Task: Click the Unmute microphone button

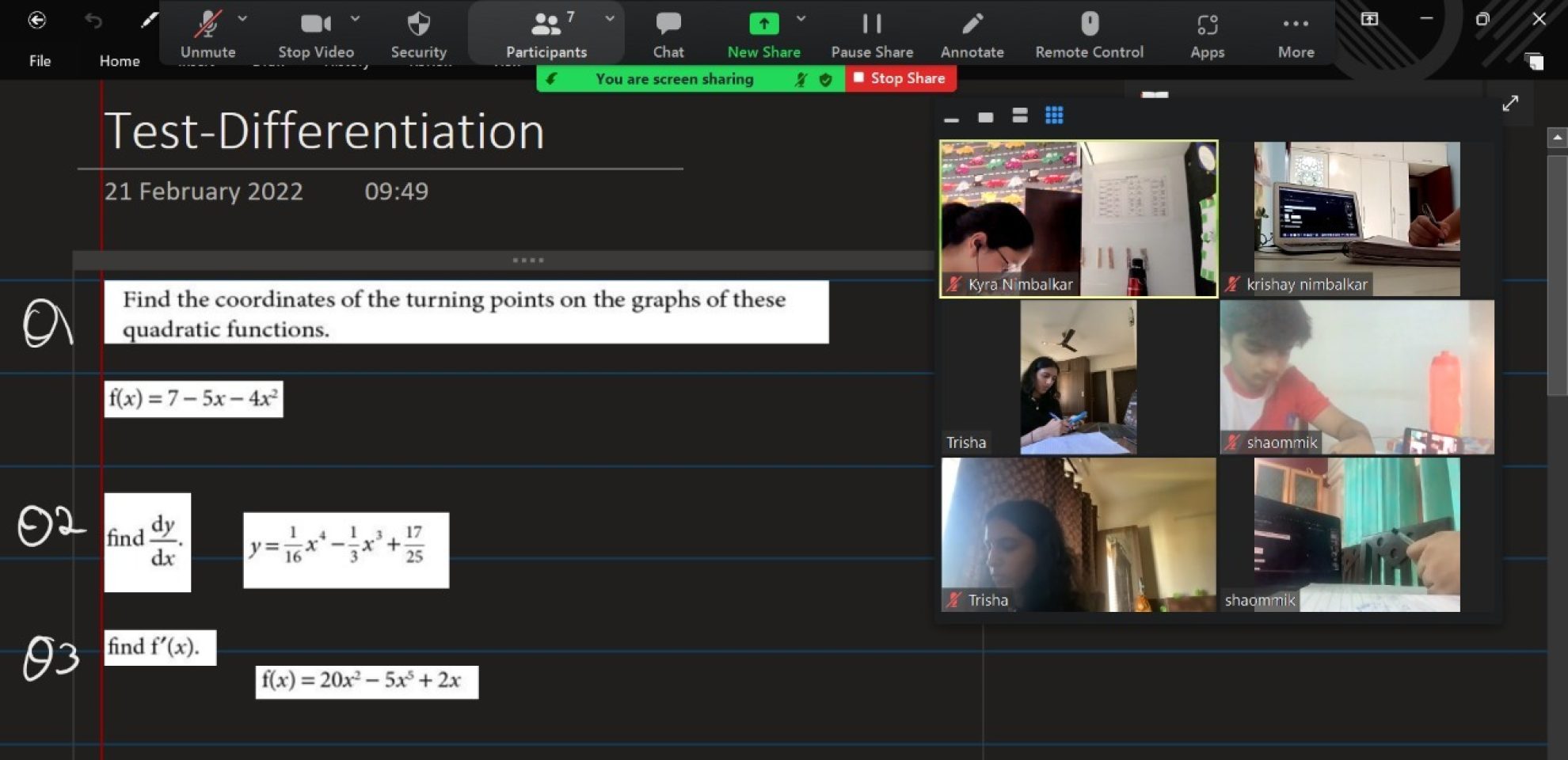Action: click(207, 35)
